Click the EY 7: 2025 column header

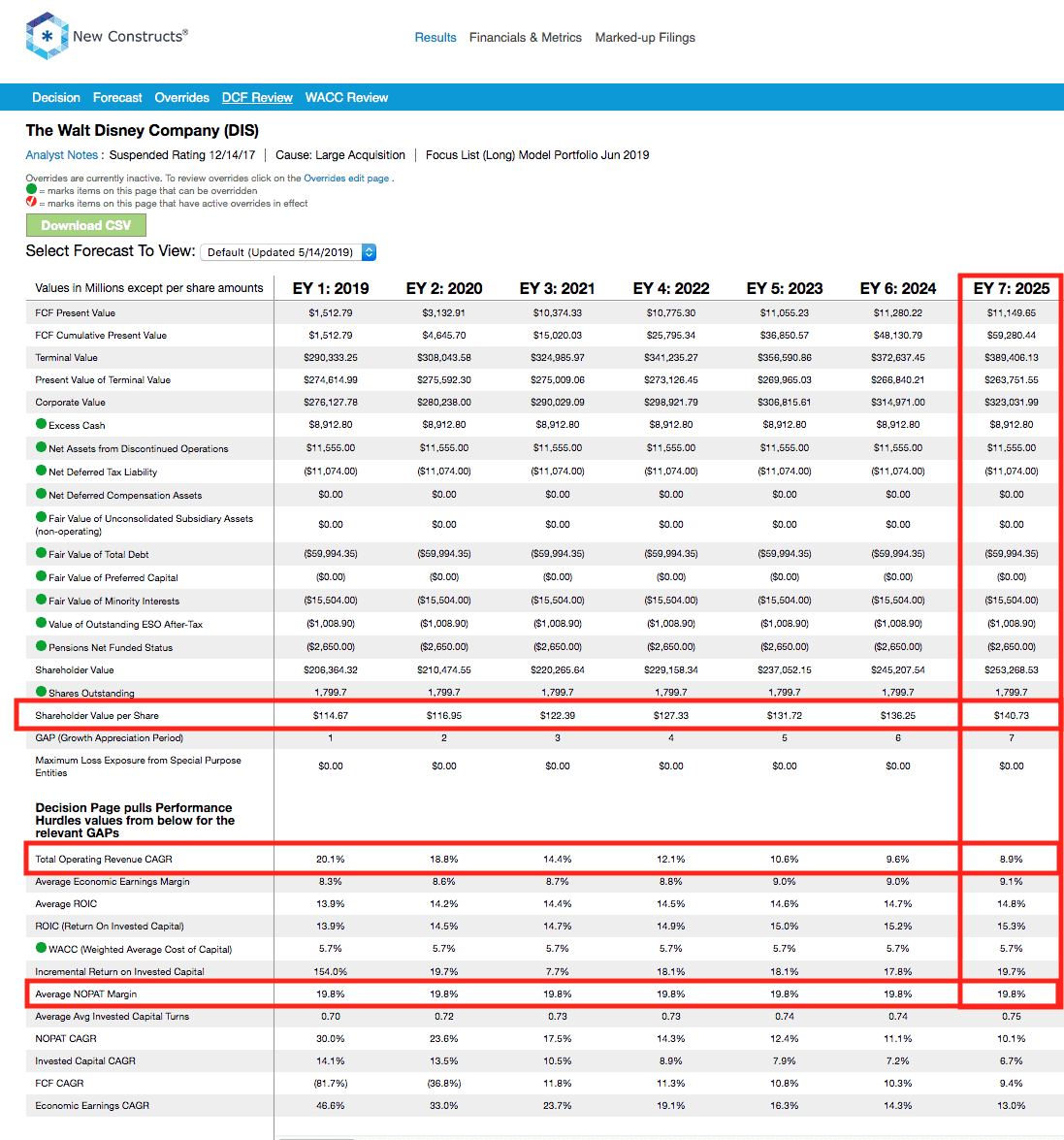click(x=1012, y=288)
